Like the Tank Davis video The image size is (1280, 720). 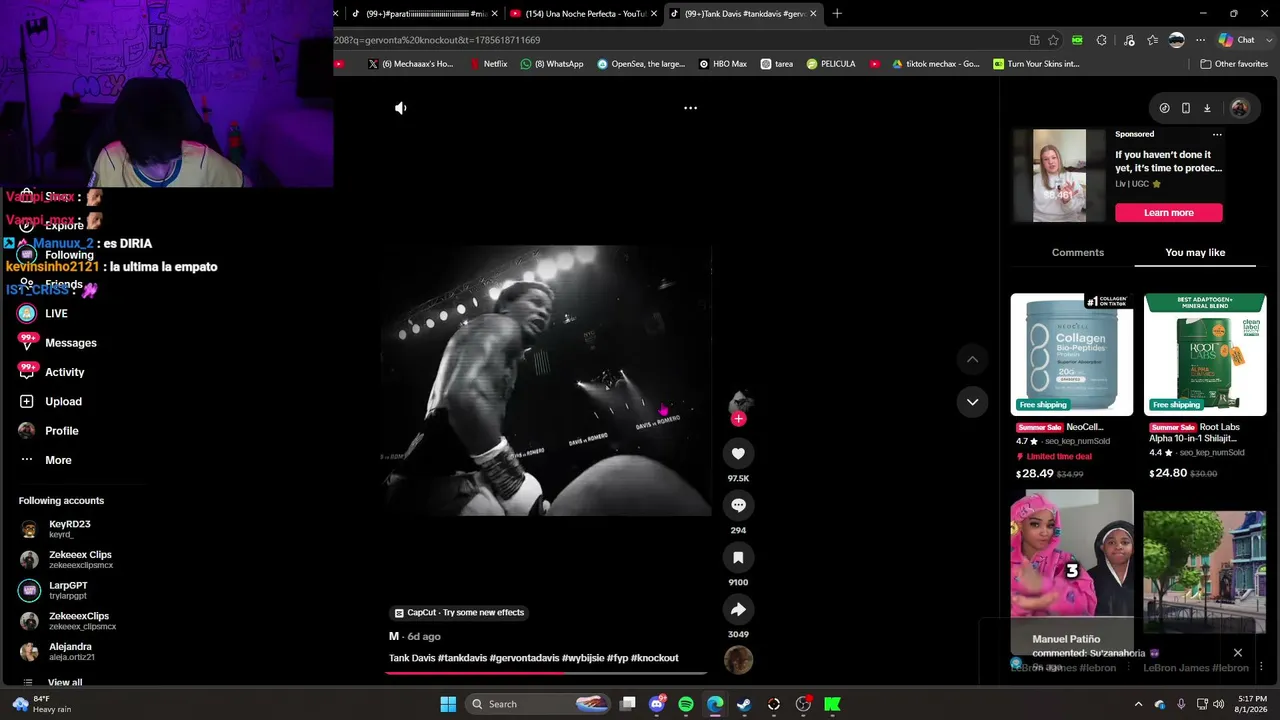[738, 454]
